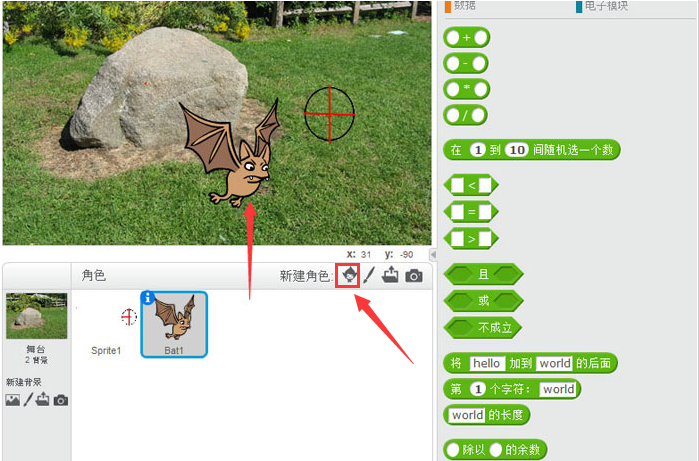Screen dimensions: 699x461
Task: Edit the letter index 1 field
Action: click(x=478, y=389)
